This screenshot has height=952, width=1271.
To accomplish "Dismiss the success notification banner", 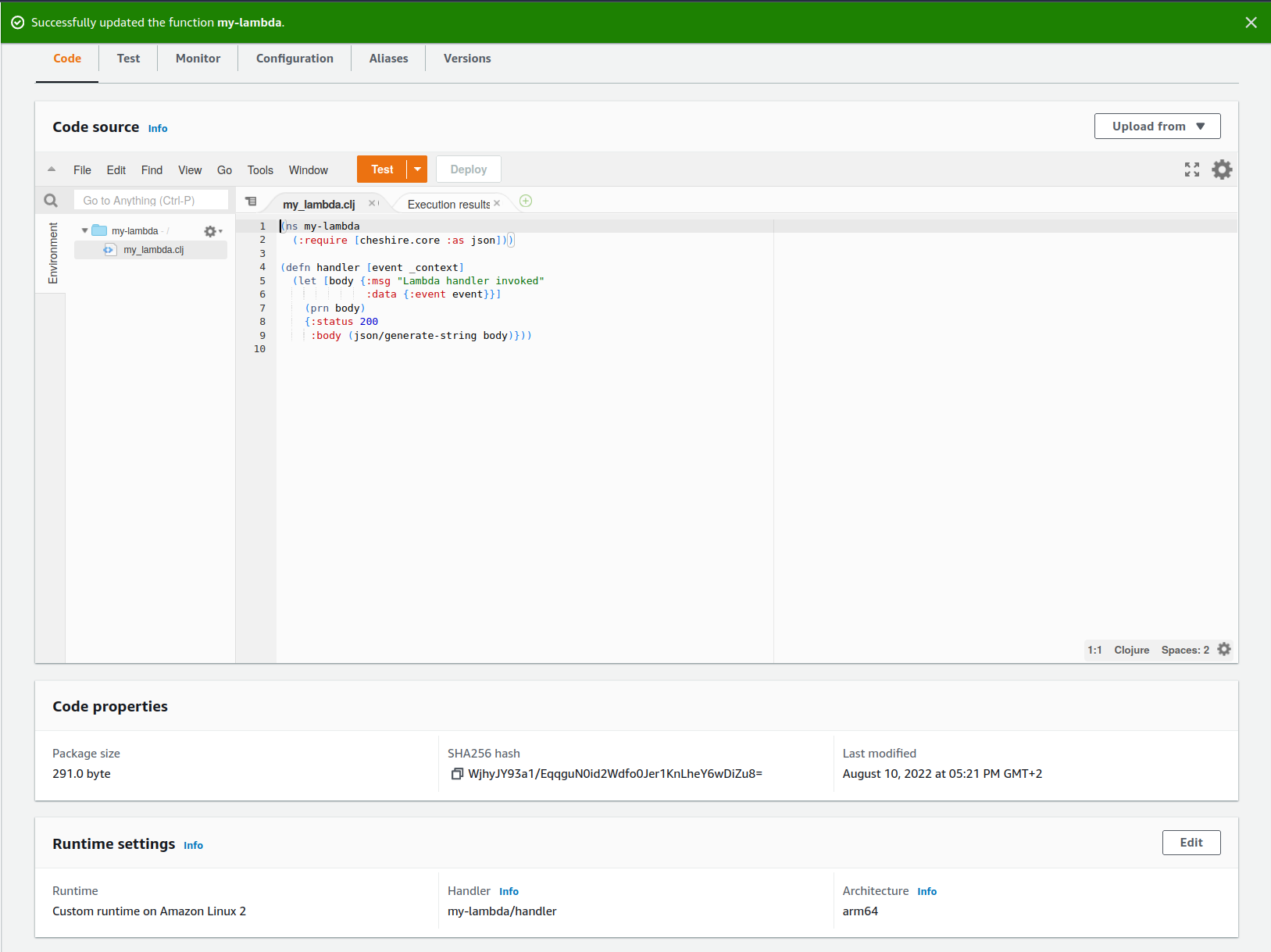I will 1251,23.
